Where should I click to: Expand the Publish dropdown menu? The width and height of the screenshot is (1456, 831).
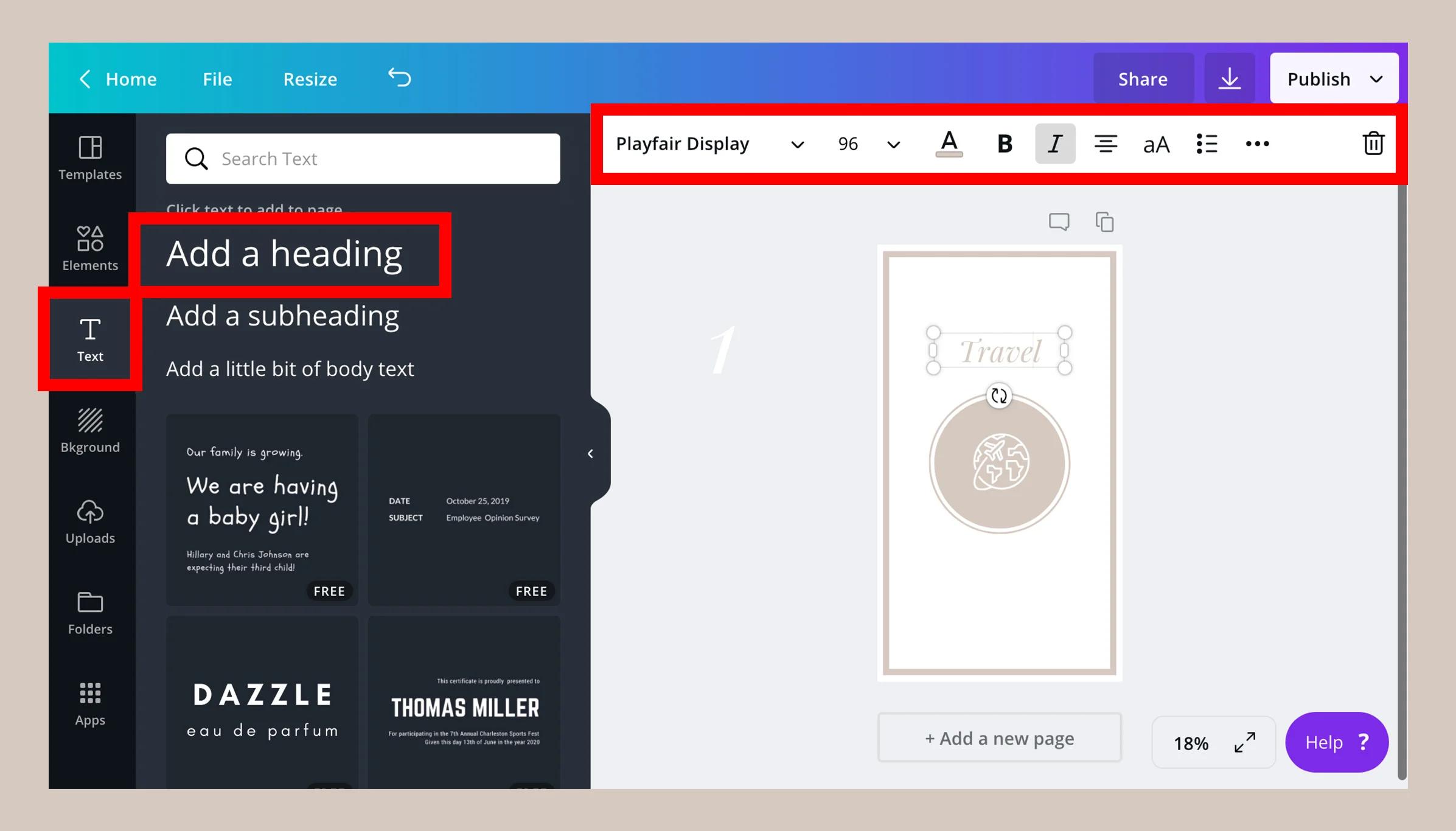[x=1376, y=79]
